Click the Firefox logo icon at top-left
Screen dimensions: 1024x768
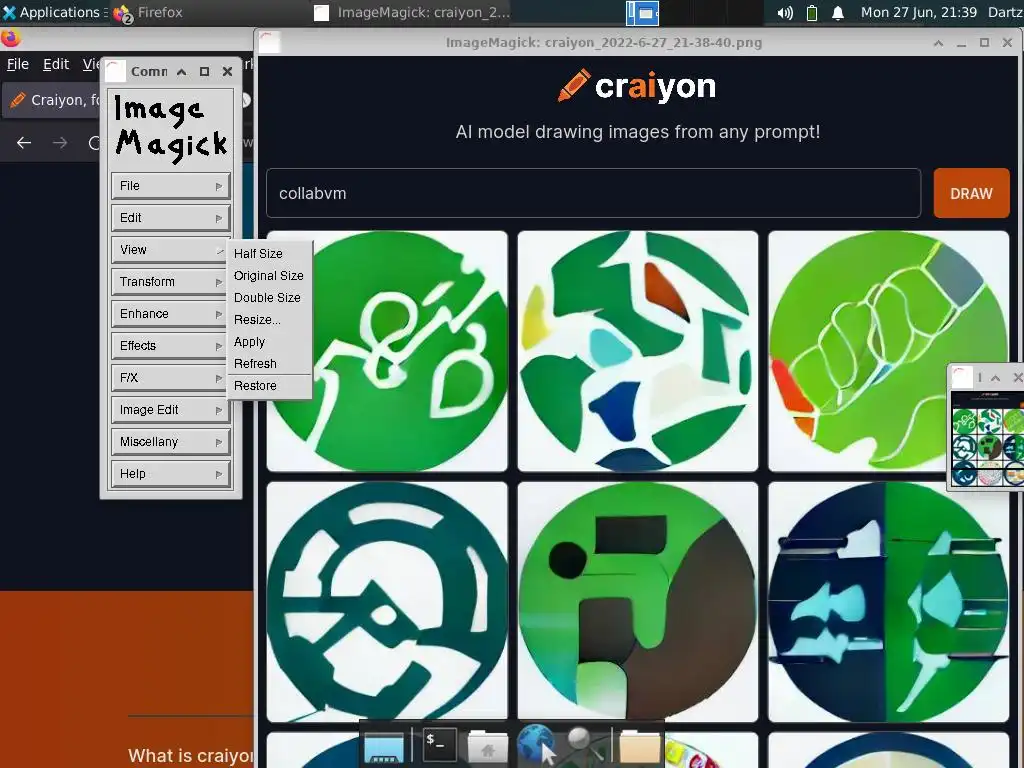(10, 39)
